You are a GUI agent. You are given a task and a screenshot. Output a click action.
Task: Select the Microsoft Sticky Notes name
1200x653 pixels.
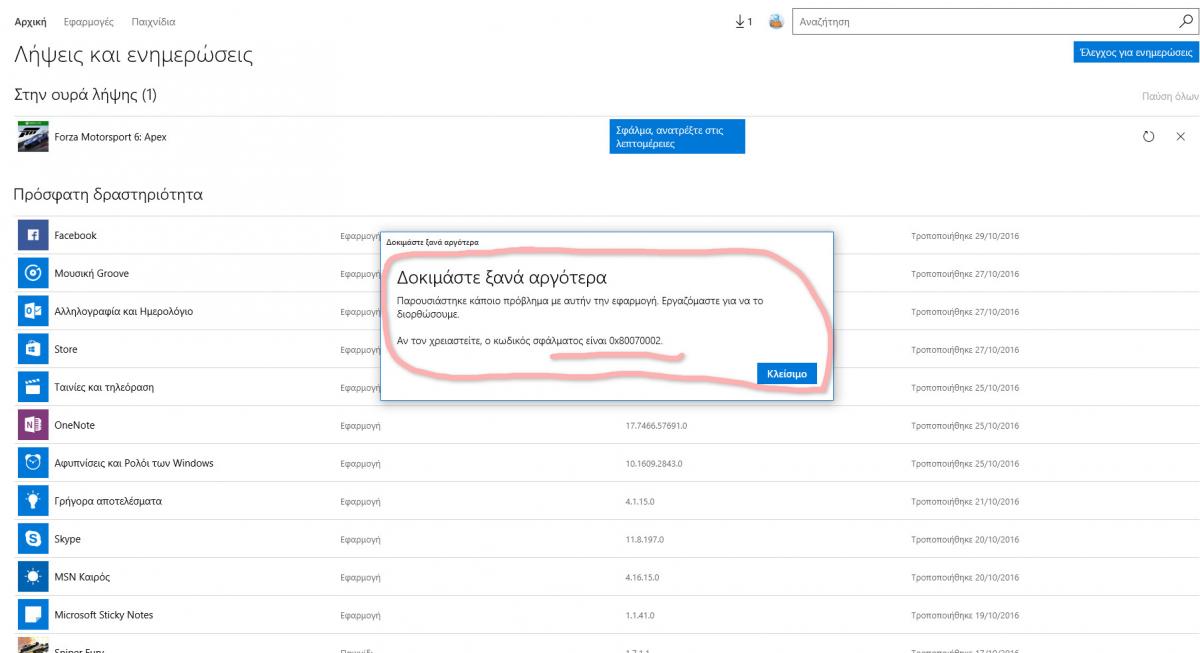tap(104, 616)
